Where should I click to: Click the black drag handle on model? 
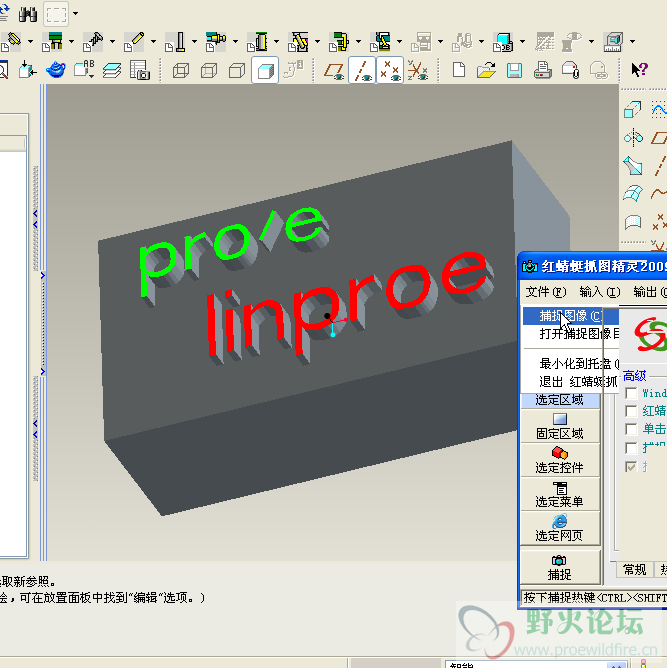coord(327,316)
